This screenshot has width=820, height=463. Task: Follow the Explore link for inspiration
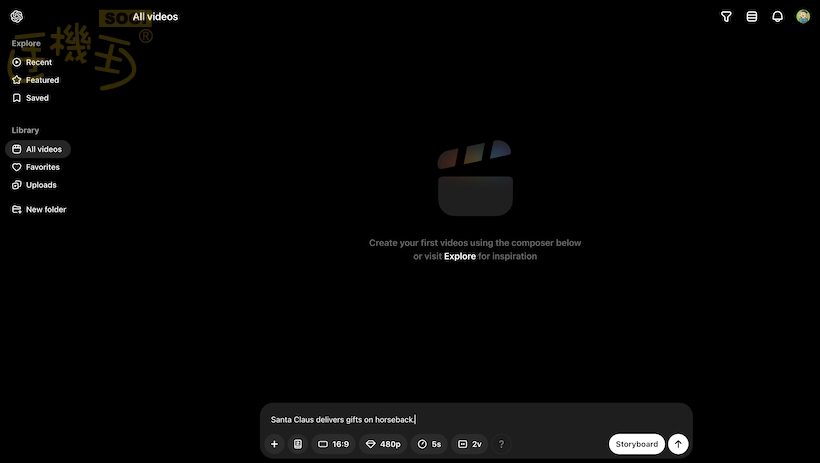point(460,257)
